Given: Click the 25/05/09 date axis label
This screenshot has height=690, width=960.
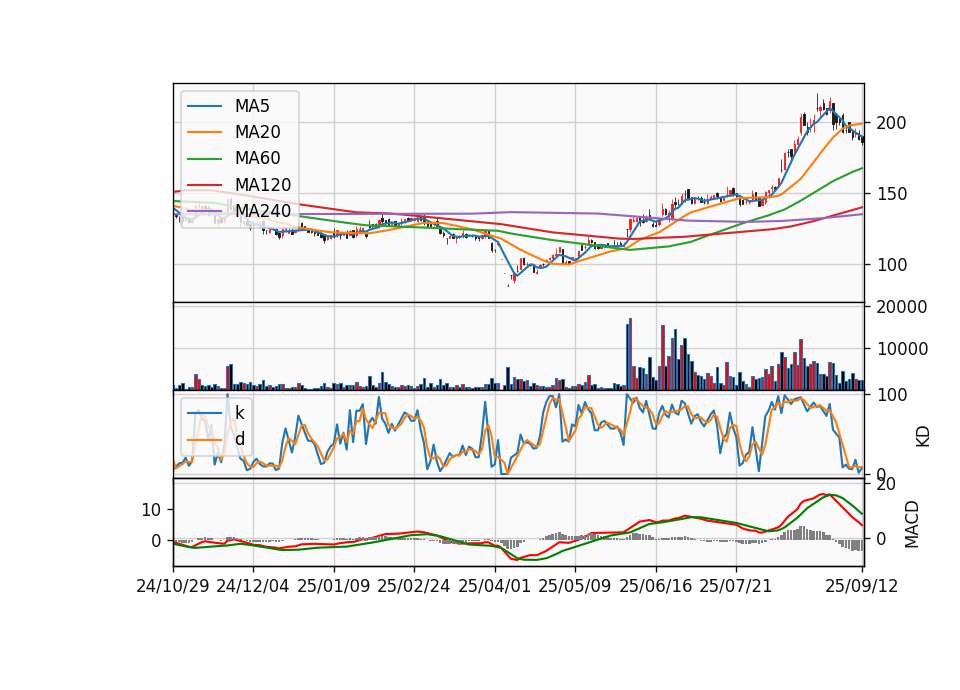Looking at the screenshot, I should [x=575, y=586].
